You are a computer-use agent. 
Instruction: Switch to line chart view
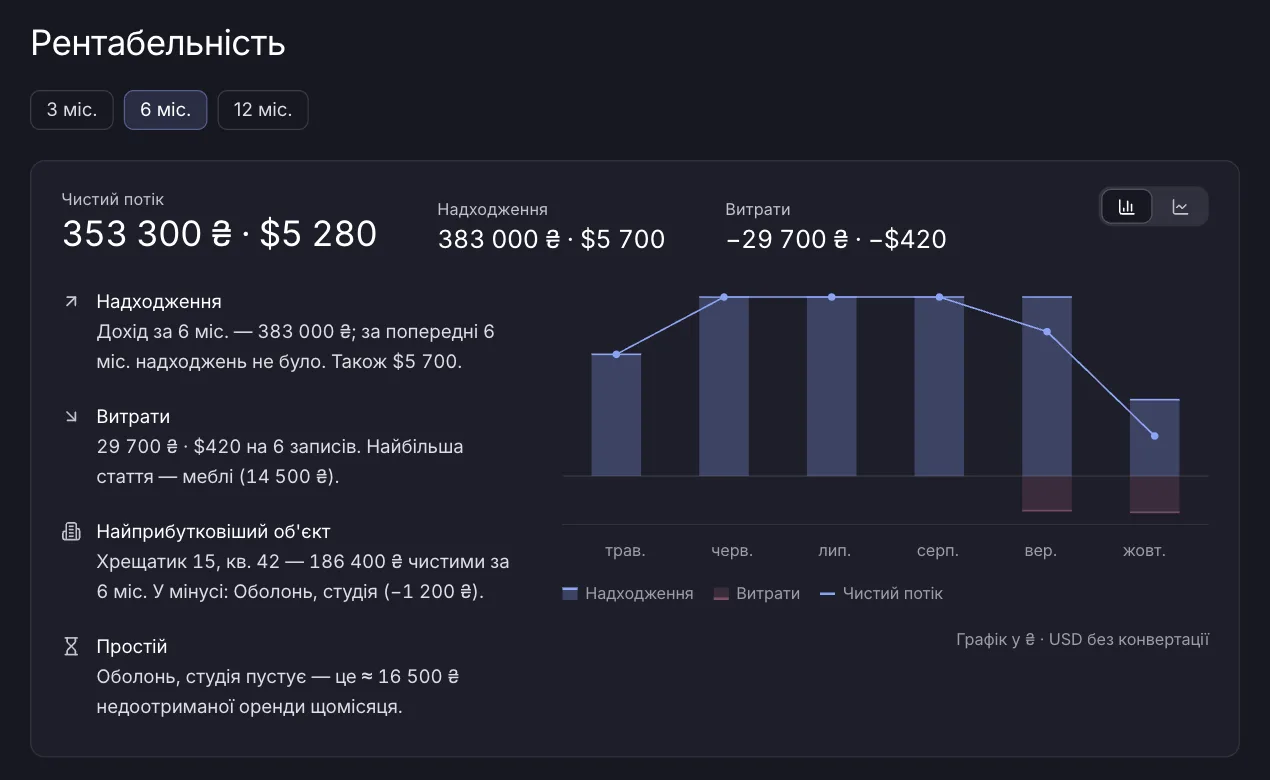click(x=1180, y=207)
